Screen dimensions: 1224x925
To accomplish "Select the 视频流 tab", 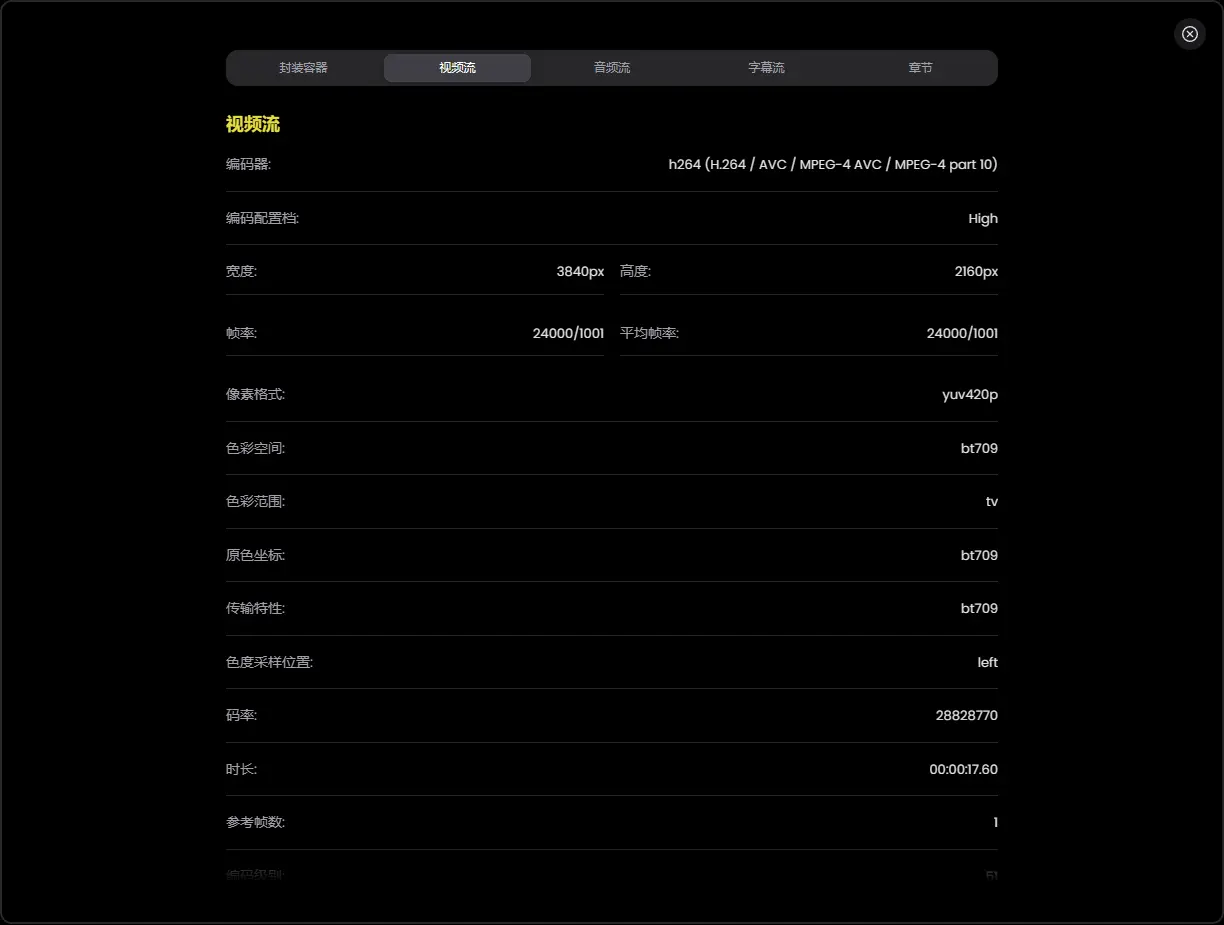I will coord(457,68).
